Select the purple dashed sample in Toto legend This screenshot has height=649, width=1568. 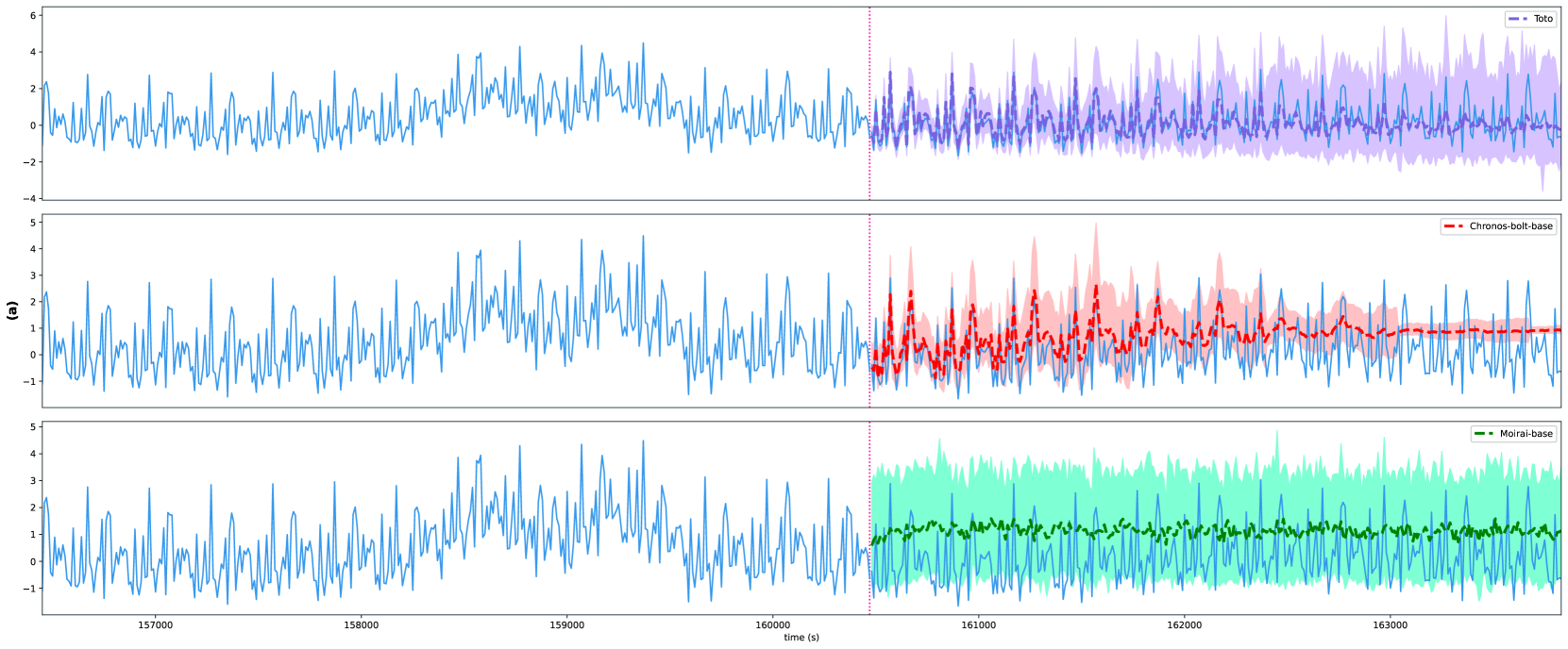(x=1518, y=19)
